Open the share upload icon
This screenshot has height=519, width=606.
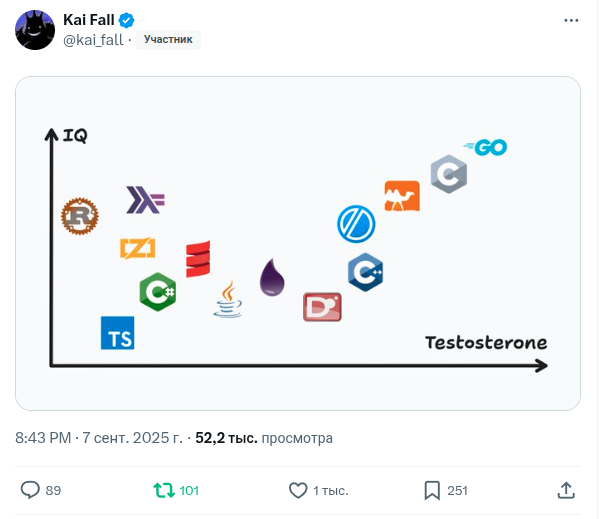(566, 490)
